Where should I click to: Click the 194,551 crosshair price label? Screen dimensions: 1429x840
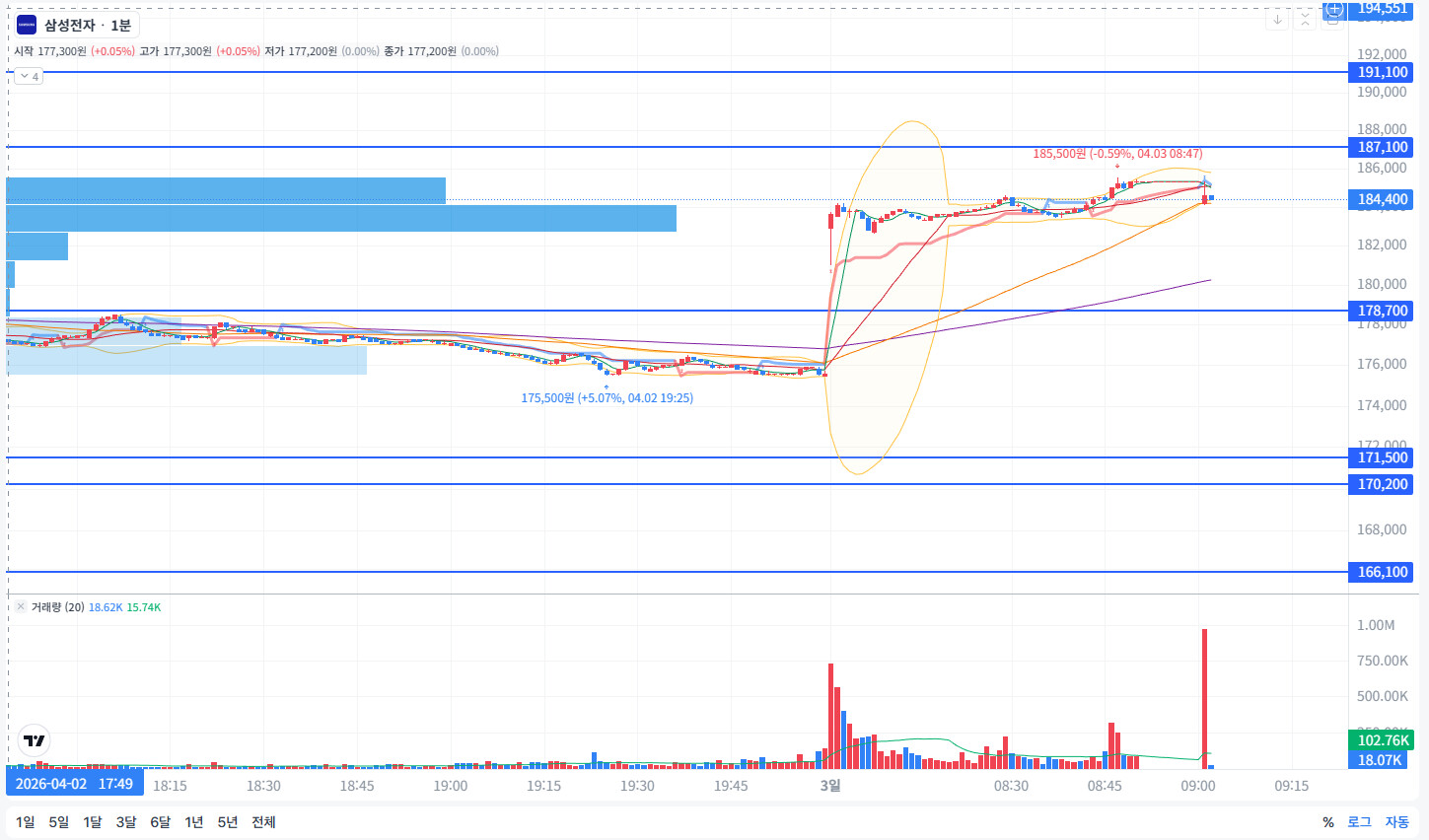[x=1382, y=9]
